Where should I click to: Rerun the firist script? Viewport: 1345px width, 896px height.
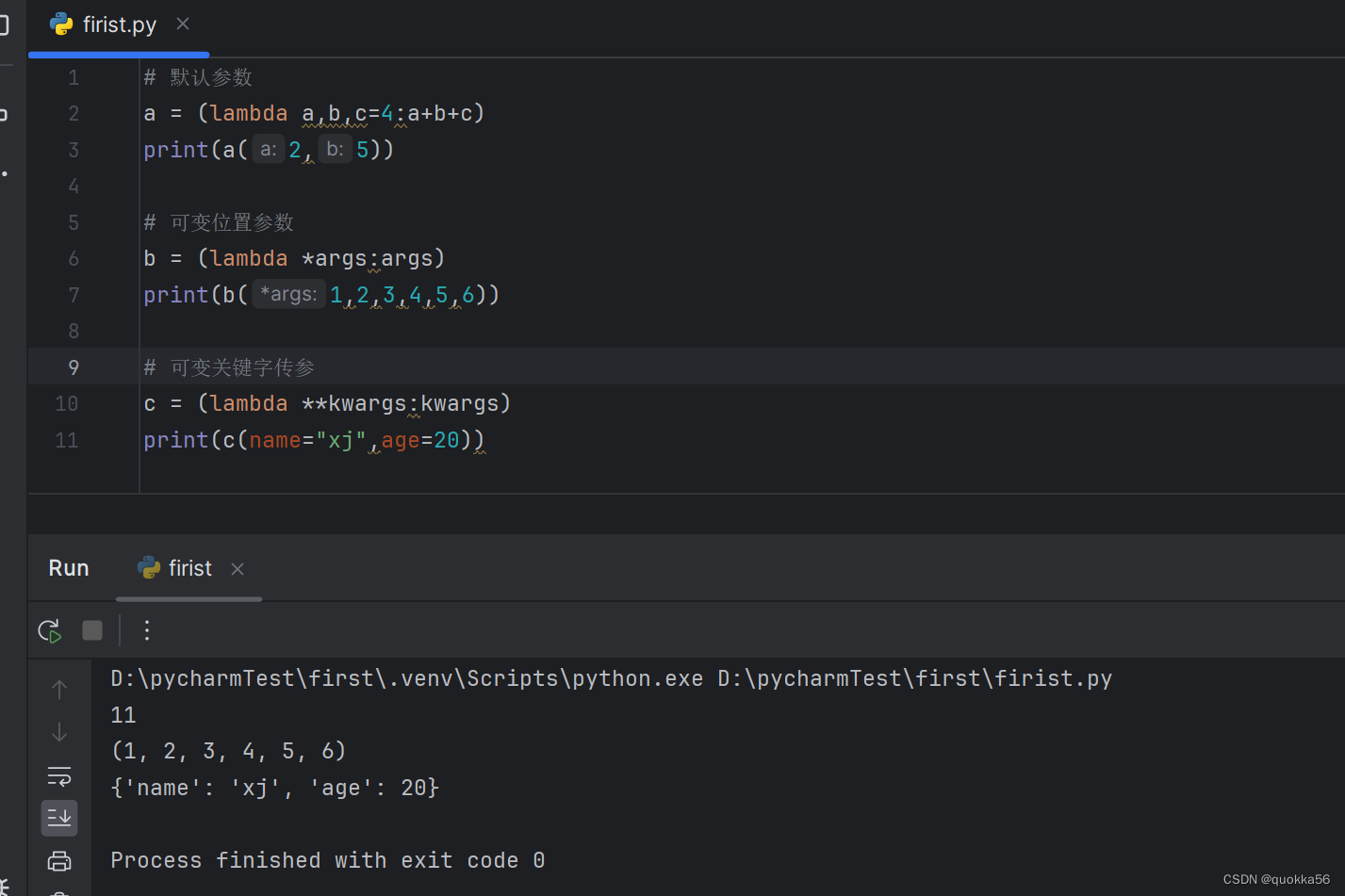(50, 630)
